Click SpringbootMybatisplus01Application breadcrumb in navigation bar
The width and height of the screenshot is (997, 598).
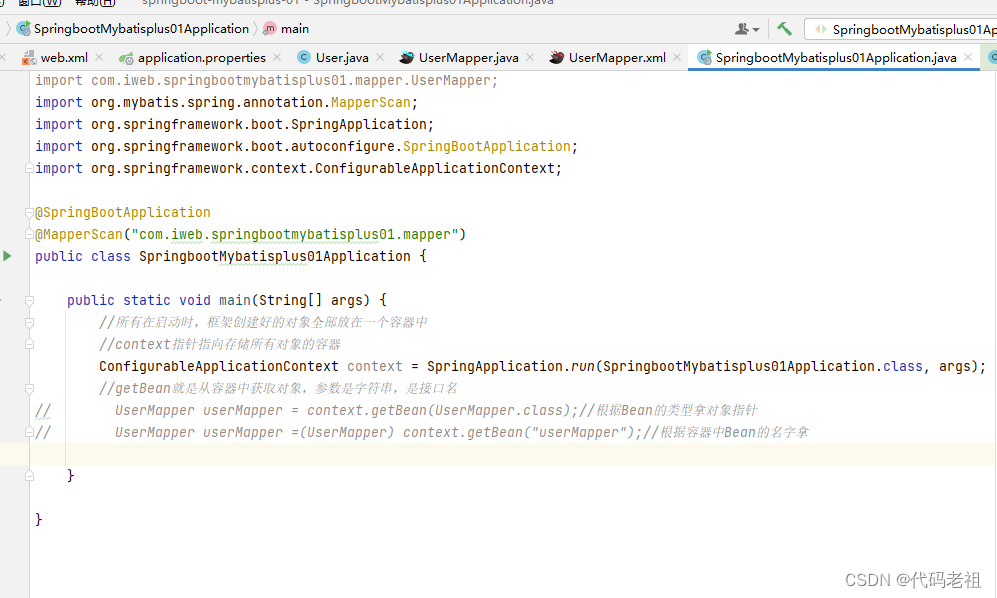point(141,29)
